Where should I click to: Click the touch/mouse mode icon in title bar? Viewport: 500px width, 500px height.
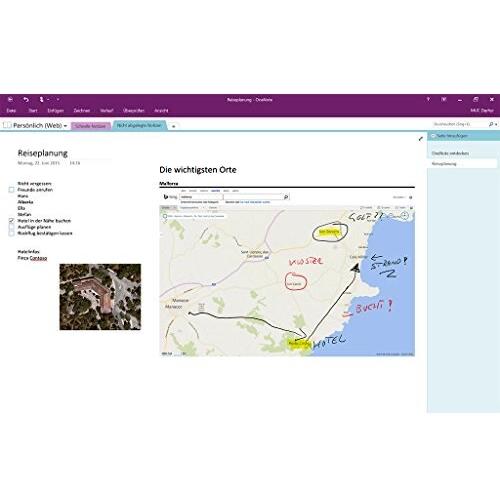[x=42, y=99]
